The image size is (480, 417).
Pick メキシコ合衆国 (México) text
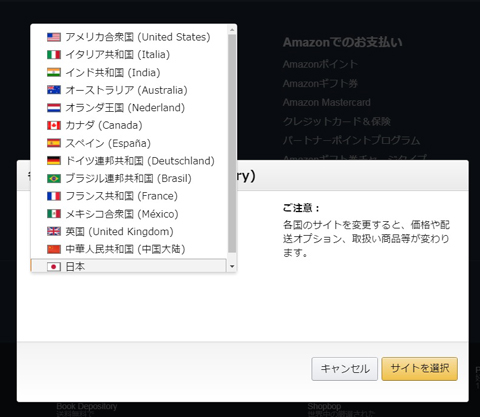122,214
